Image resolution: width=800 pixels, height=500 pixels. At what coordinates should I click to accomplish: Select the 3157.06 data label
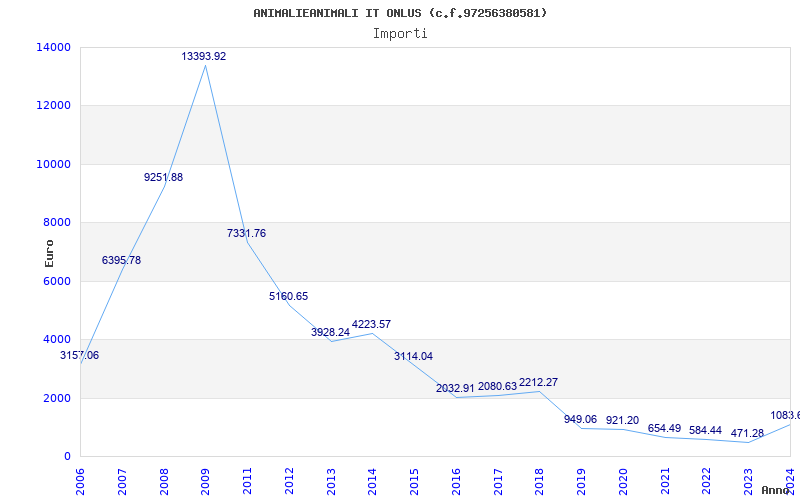[80, 356]
